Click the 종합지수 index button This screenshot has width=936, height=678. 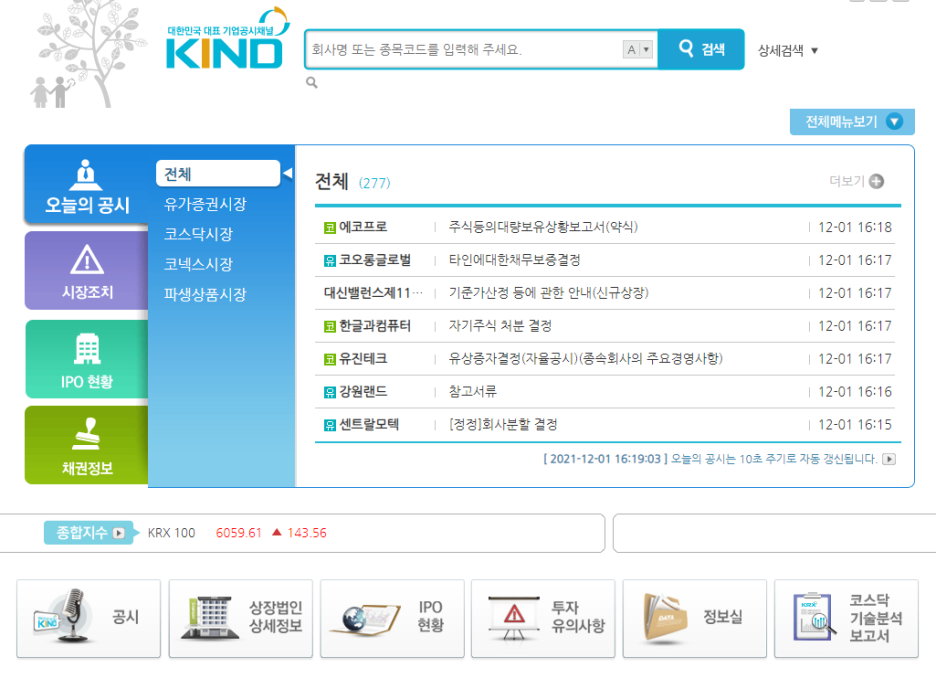pyautogui.click(x=90, y=532)
